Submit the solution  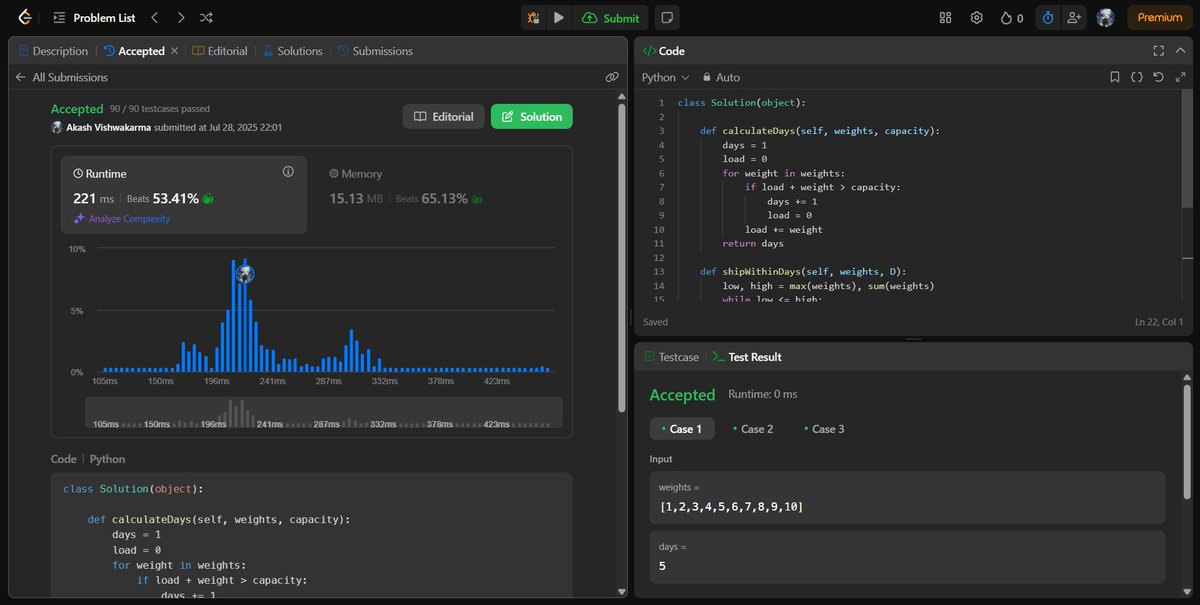click(x=611, y=18)
